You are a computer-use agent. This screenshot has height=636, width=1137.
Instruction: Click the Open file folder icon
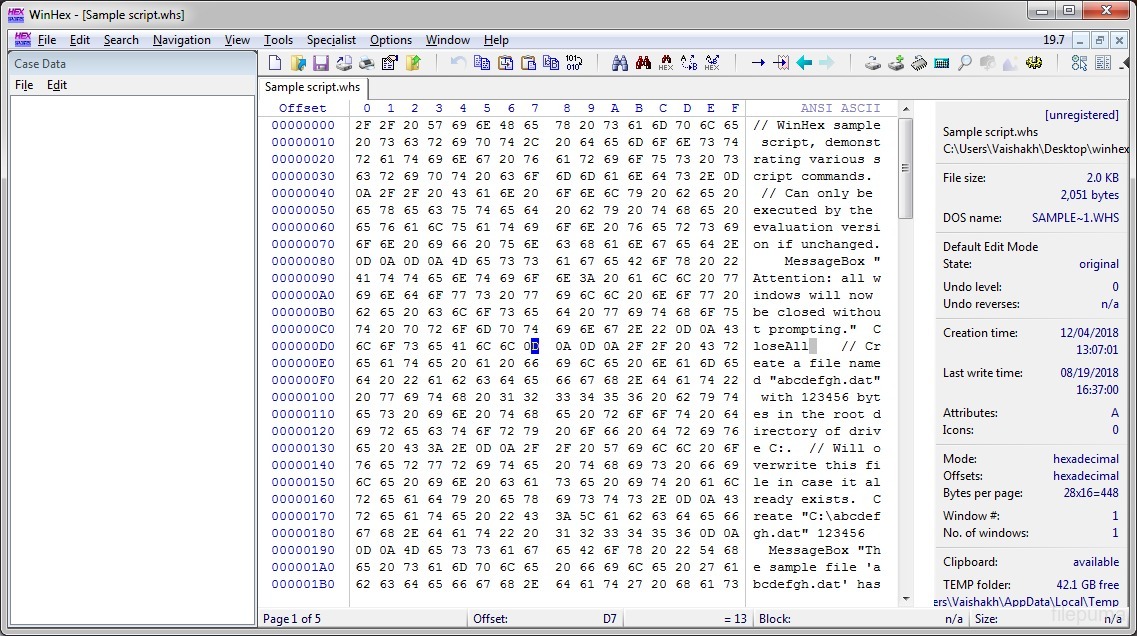(x=298, y=63)
